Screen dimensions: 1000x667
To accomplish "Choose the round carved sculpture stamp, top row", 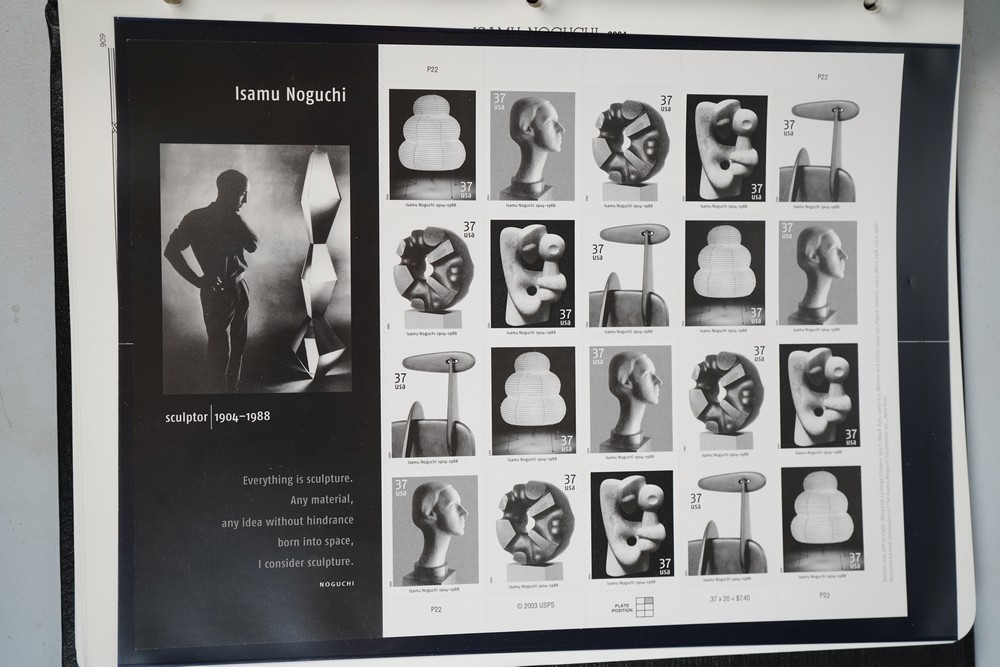I will pyautogui.click(x=630, y=145).
